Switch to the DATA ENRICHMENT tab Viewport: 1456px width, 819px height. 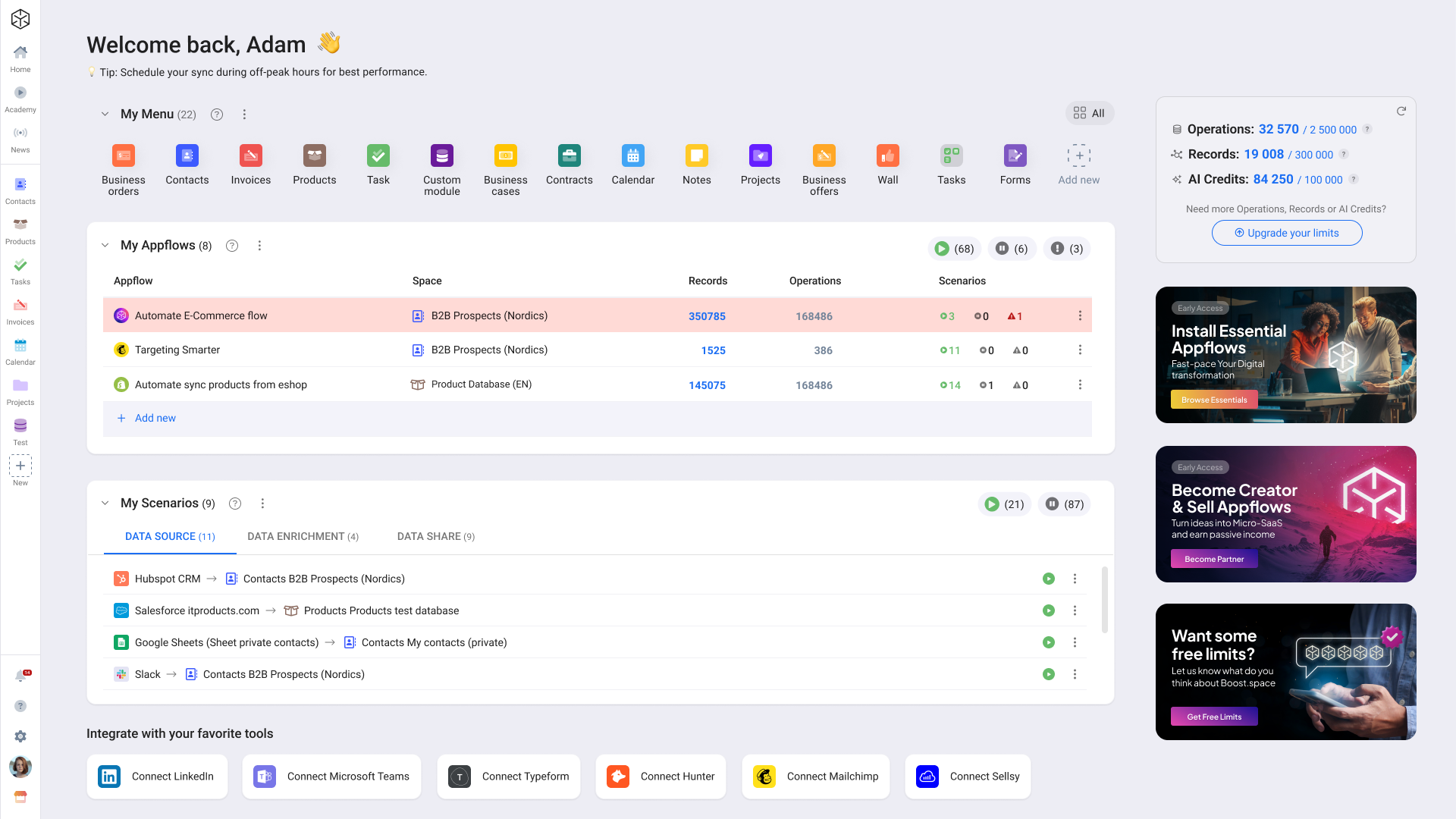303,536
